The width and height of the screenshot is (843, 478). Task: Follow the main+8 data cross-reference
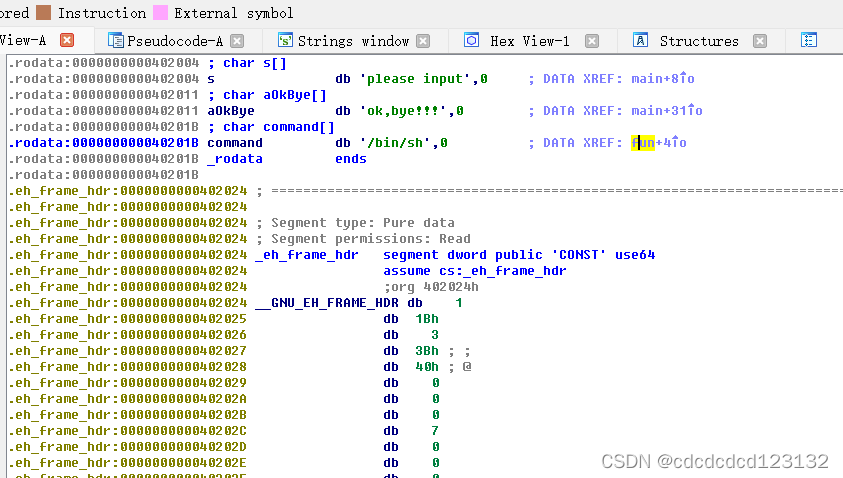coord(662,79)
